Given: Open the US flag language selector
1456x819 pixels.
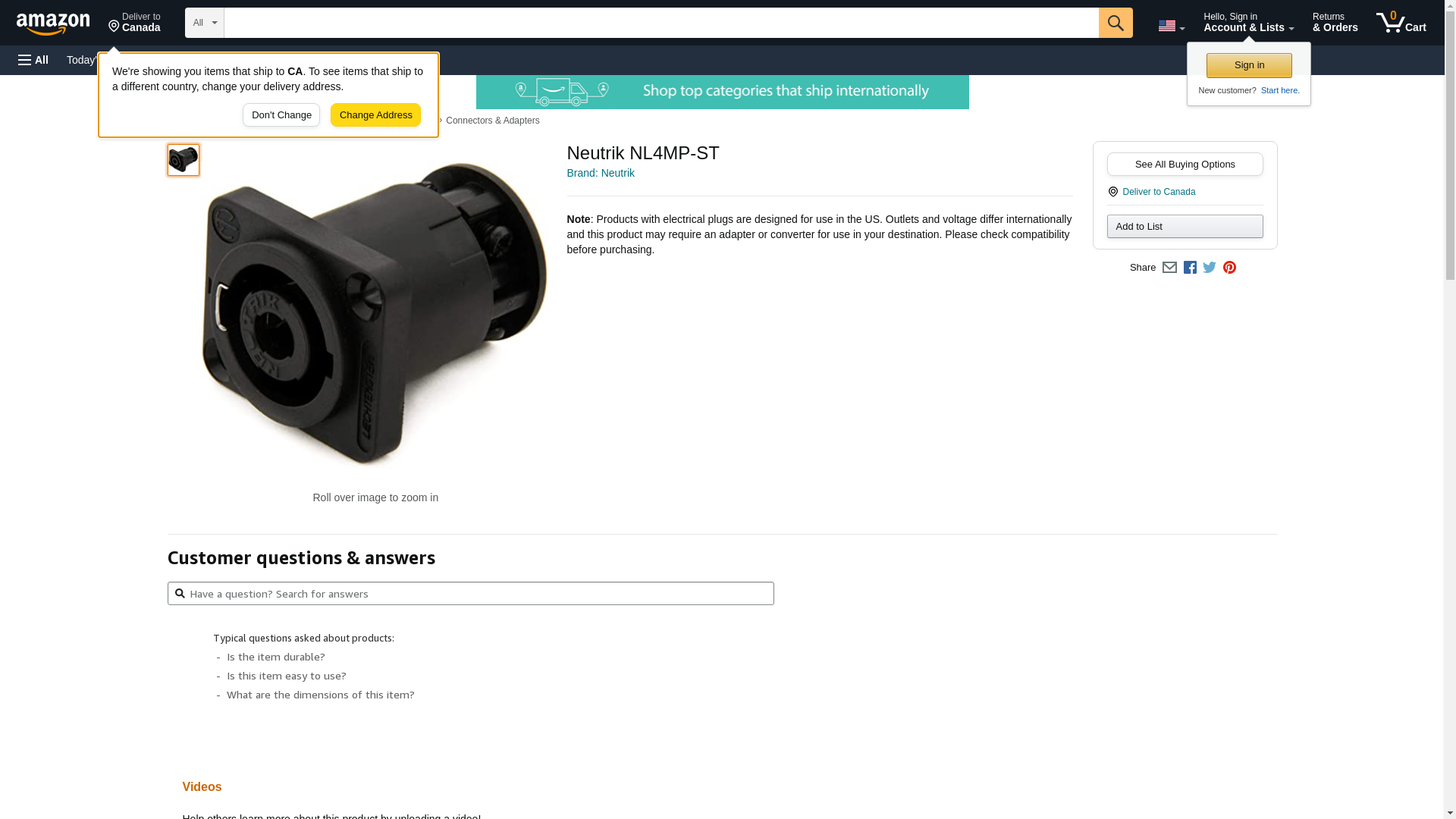Looking at the screenshot, I should [x=1172, y=26].
